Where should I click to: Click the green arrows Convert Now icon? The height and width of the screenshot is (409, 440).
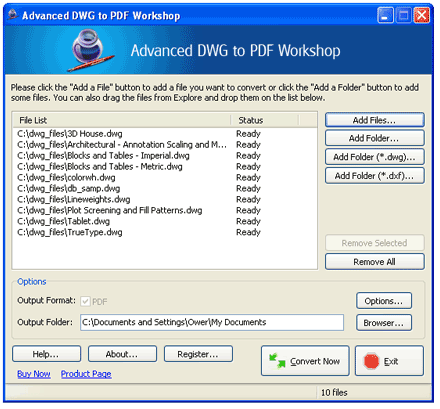[277, 361]
